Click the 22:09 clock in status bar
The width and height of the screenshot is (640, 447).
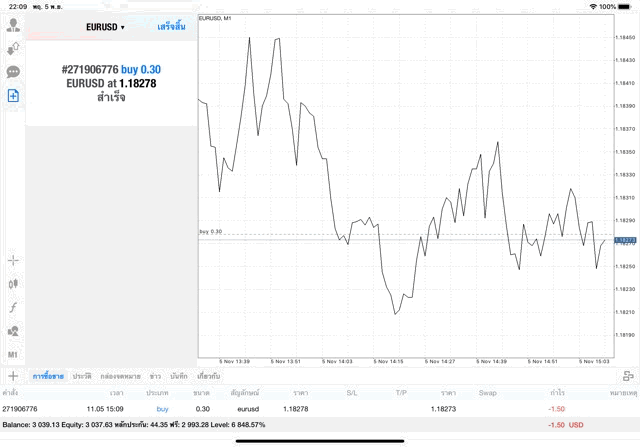(18, 7)
